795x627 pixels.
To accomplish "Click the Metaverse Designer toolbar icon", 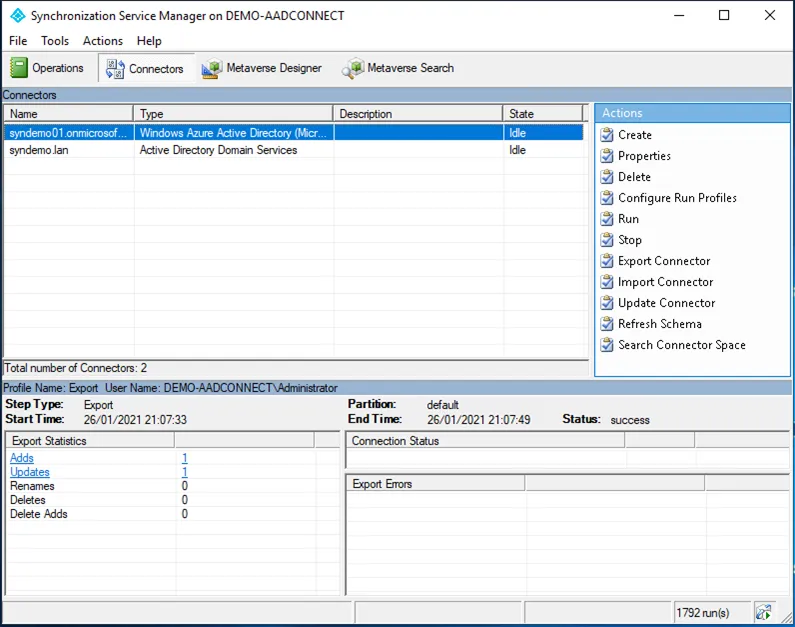I will [x=211, y=69].
